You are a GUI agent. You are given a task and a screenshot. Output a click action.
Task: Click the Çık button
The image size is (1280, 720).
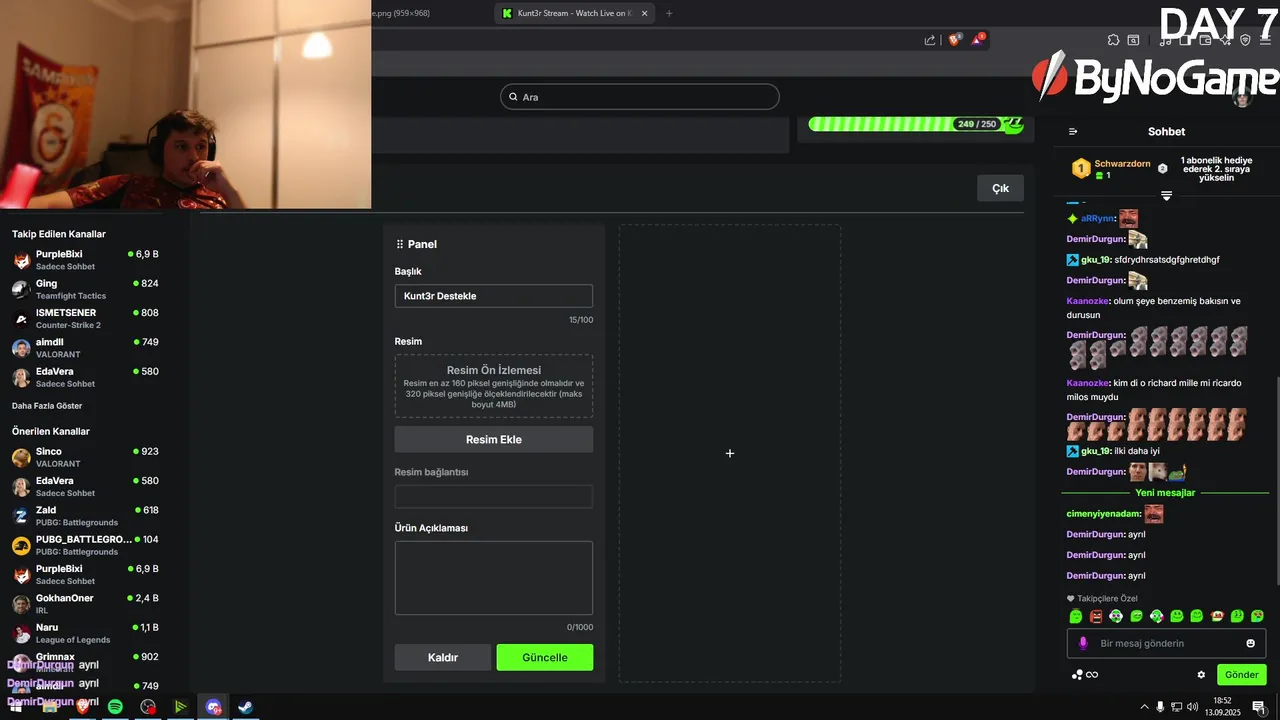click(1000, 188)
